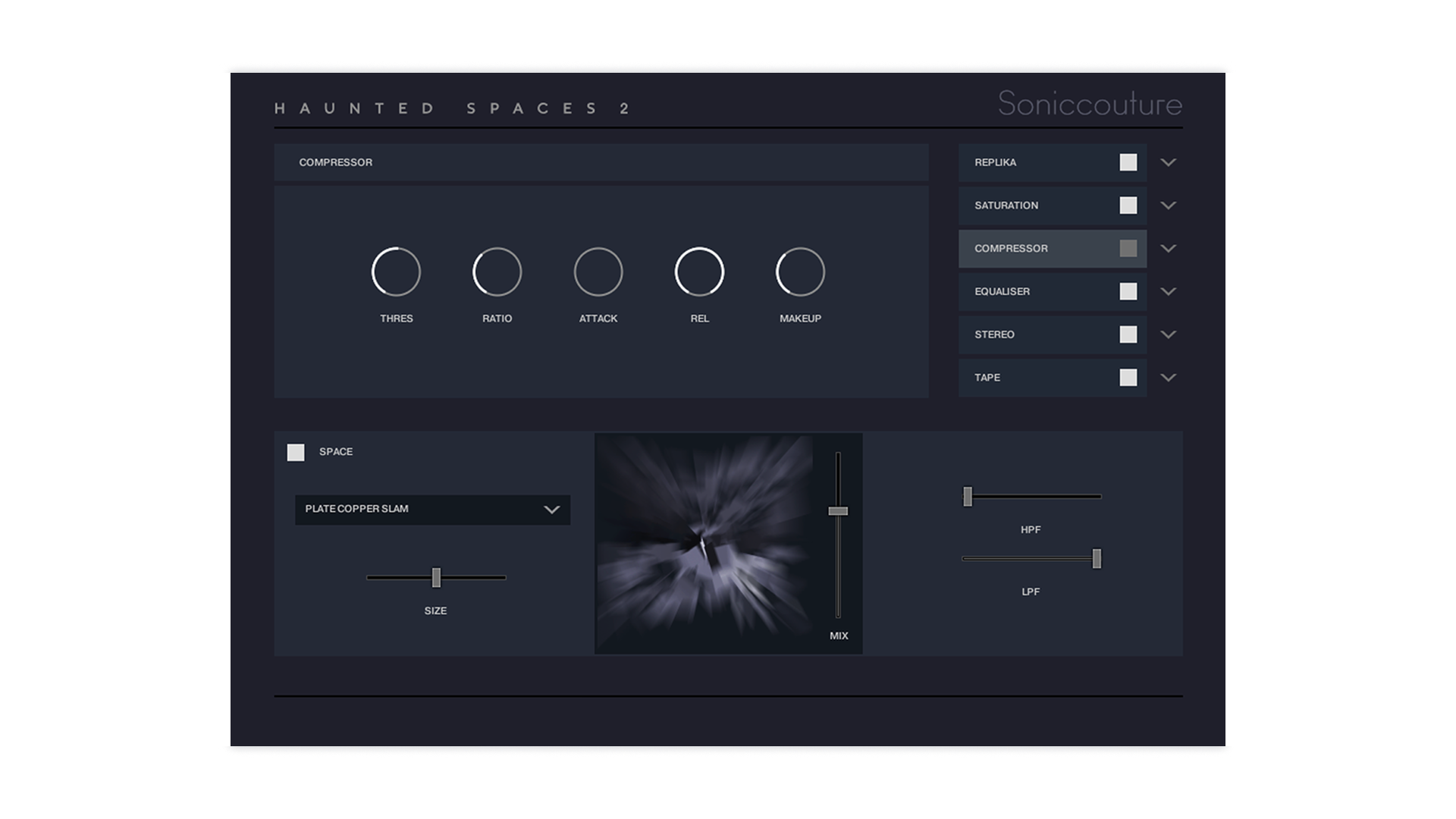
Task: Expand the Saturation chevron
Action: click(x=1168, y=206)
